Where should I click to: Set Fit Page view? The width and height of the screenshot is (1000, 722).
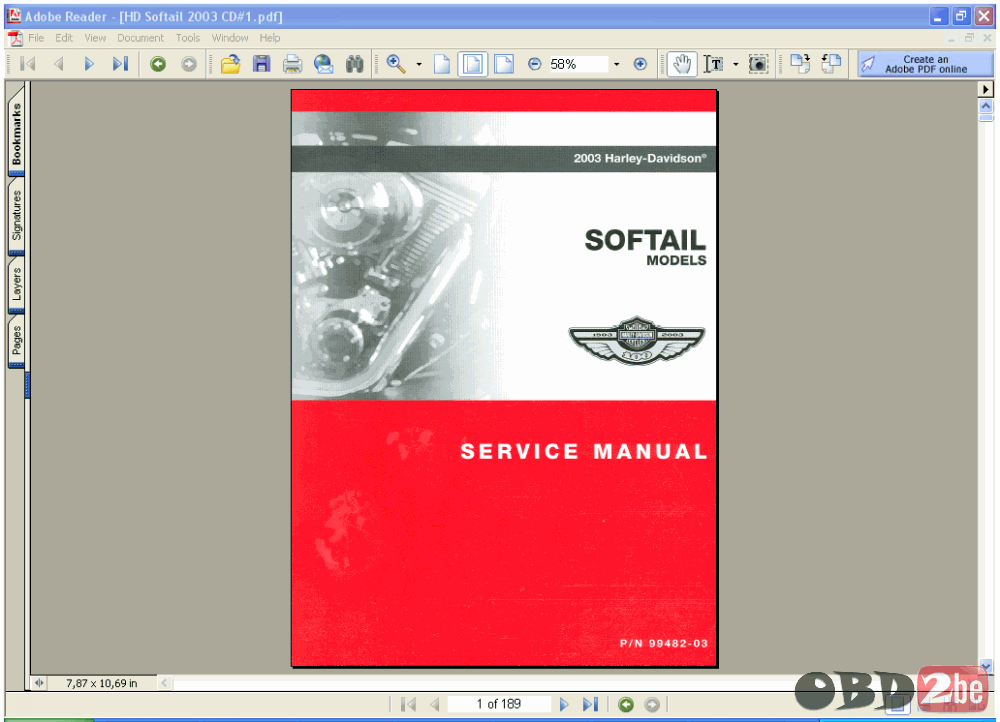pos(473,64)
